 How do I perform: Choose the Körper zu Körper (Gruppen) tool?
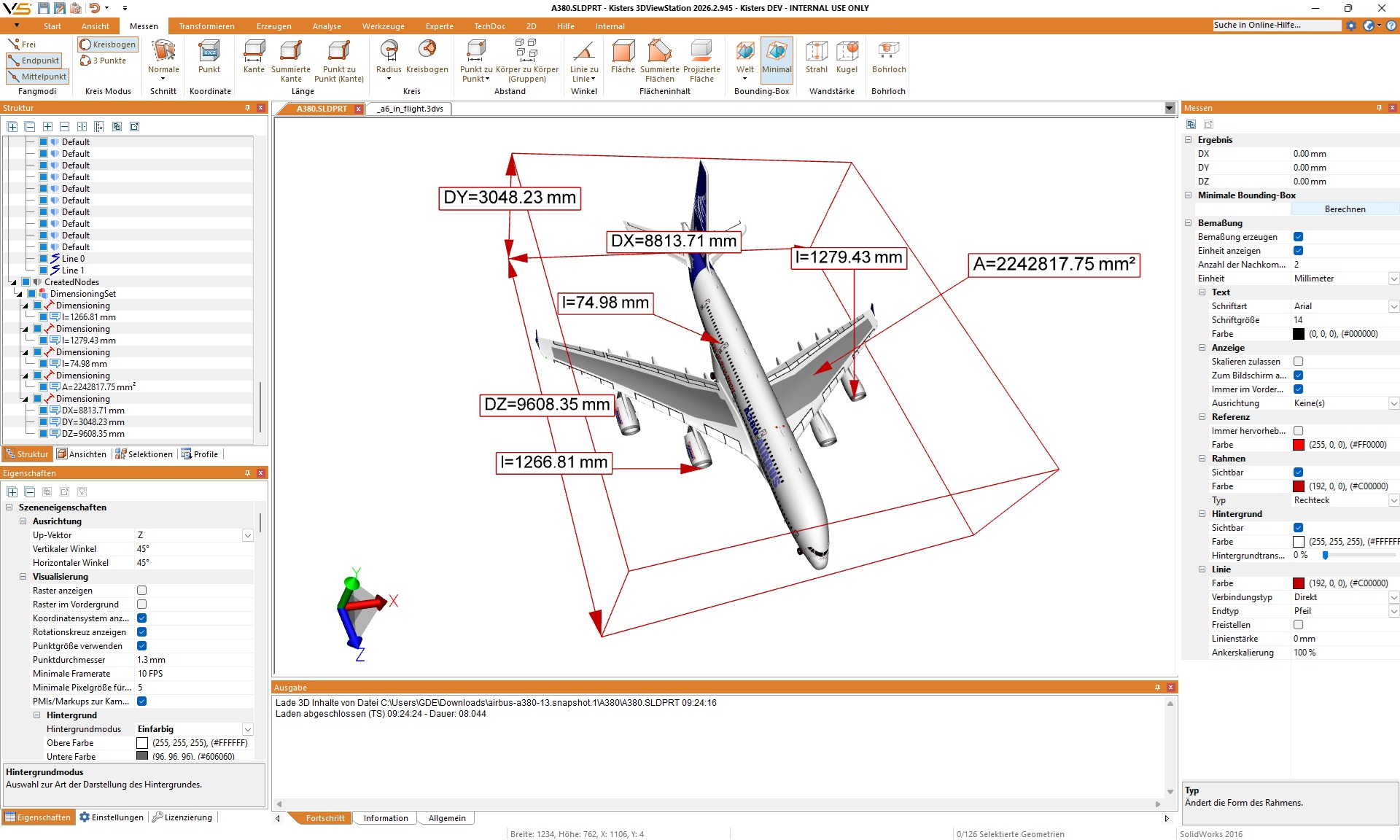click(527, 61)
